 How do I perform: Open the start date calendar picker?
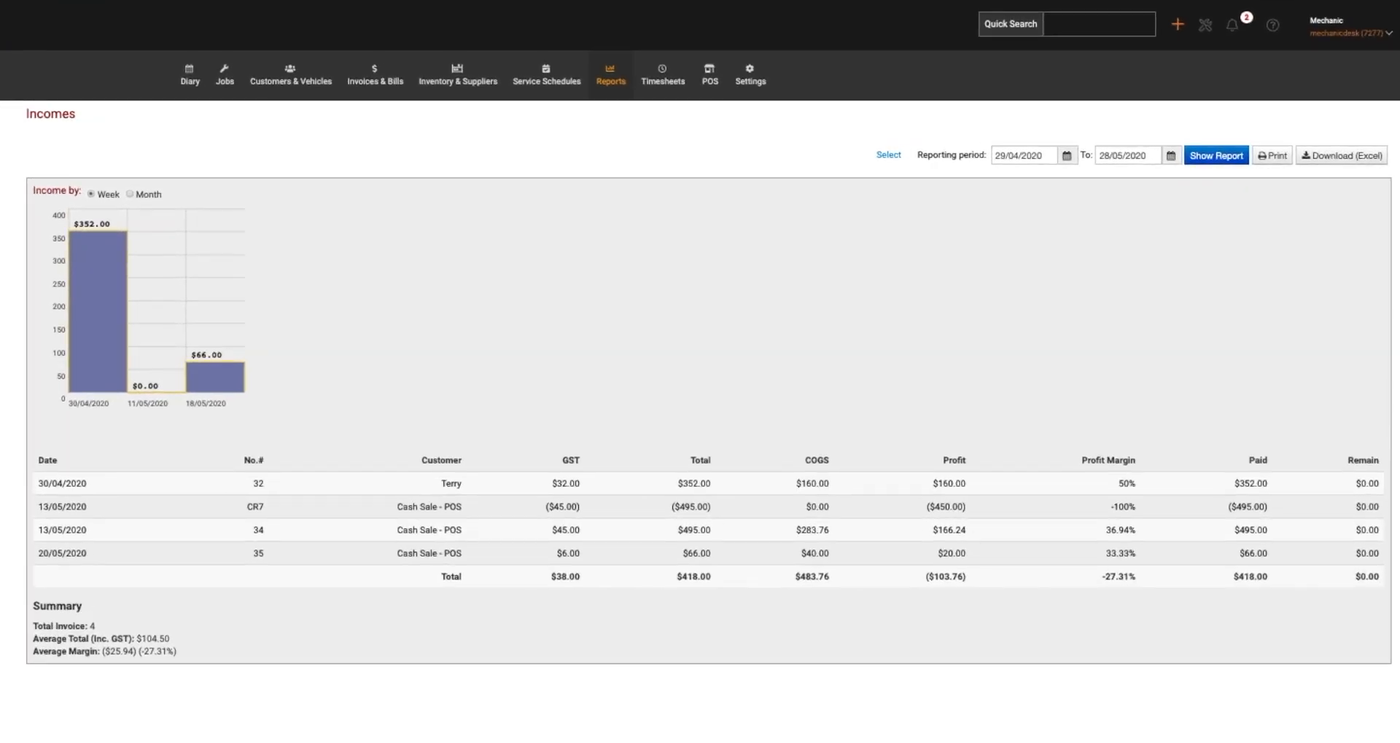coord(1067,156)
